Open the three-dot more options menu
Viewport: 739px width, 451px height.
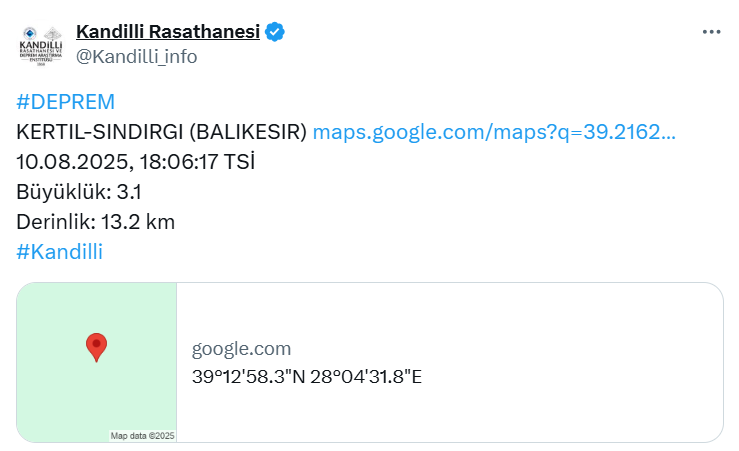tap(711, 32)
